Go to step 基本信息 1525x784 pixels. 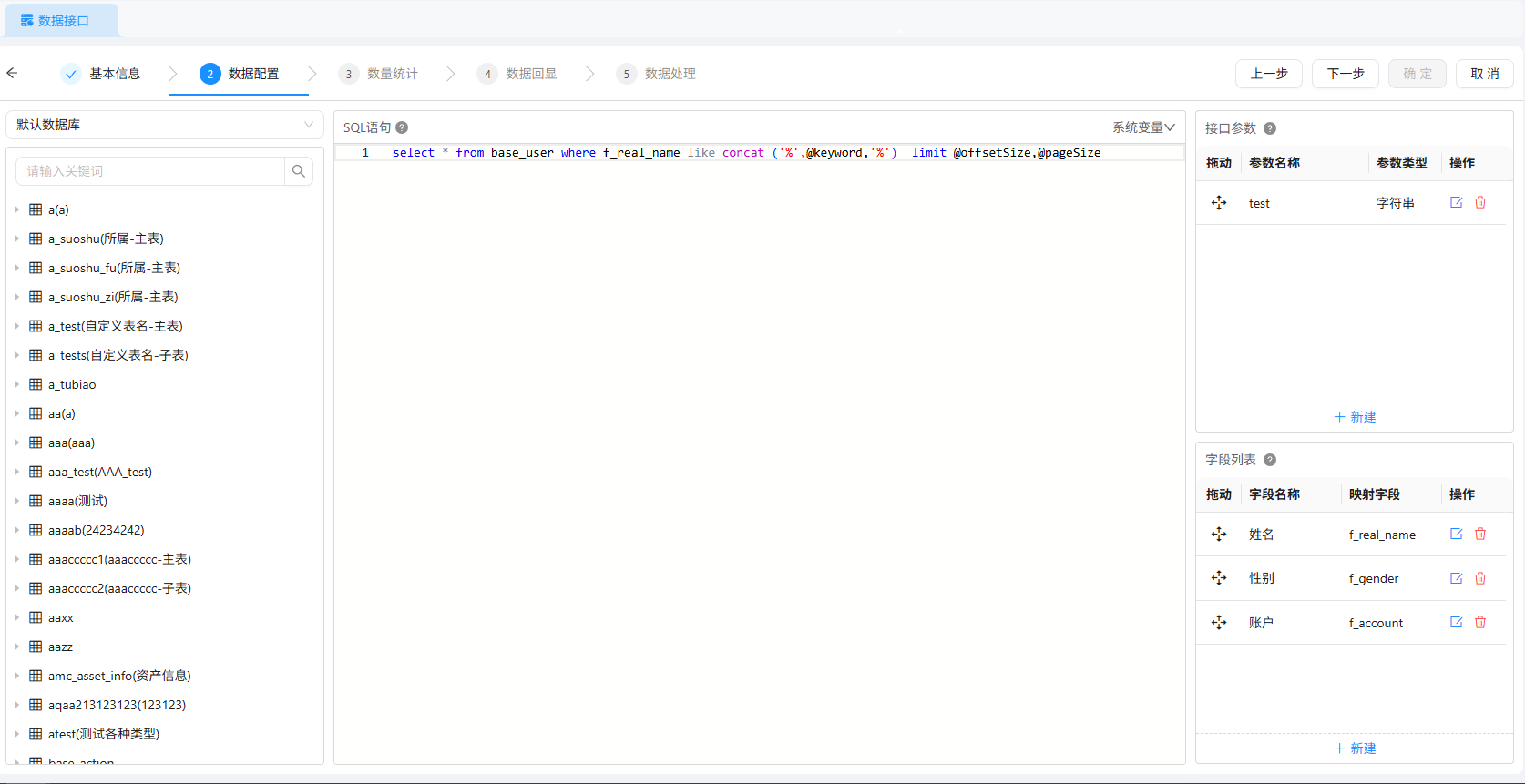[x=100, y=74]
